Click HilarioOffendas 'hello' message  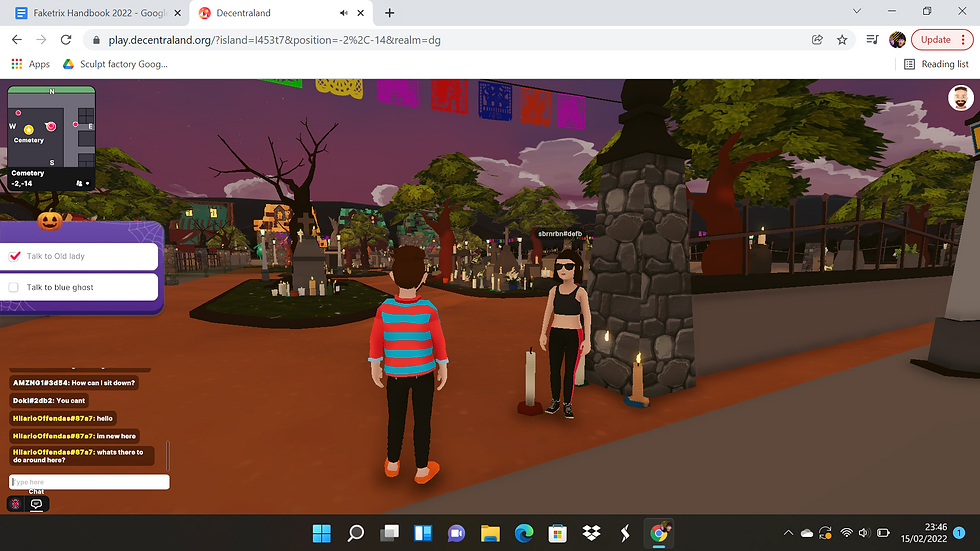62,418
